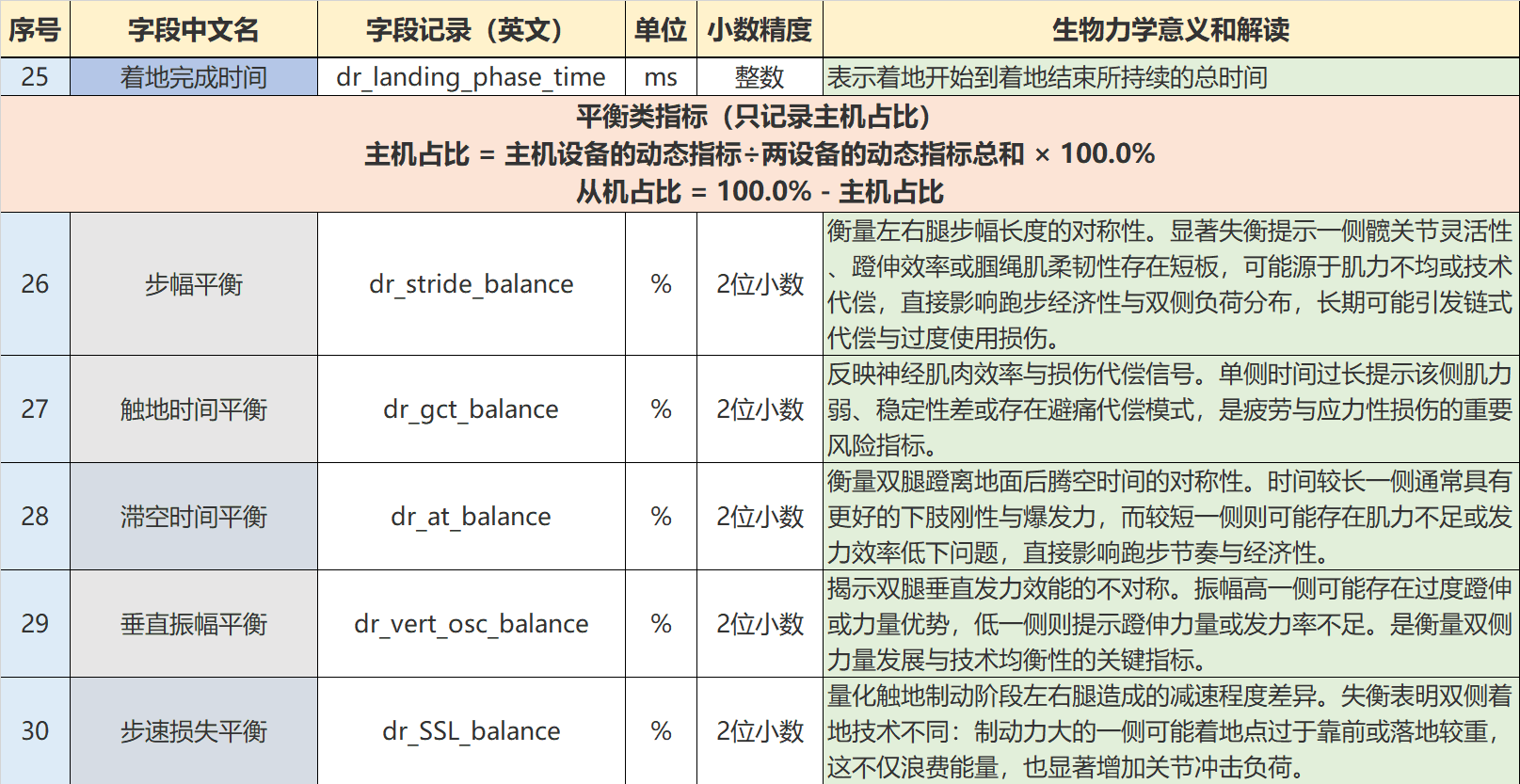
Task: Click the '触地时间平衡' cell
Action: pyautogui.click(x=194, y=409)
